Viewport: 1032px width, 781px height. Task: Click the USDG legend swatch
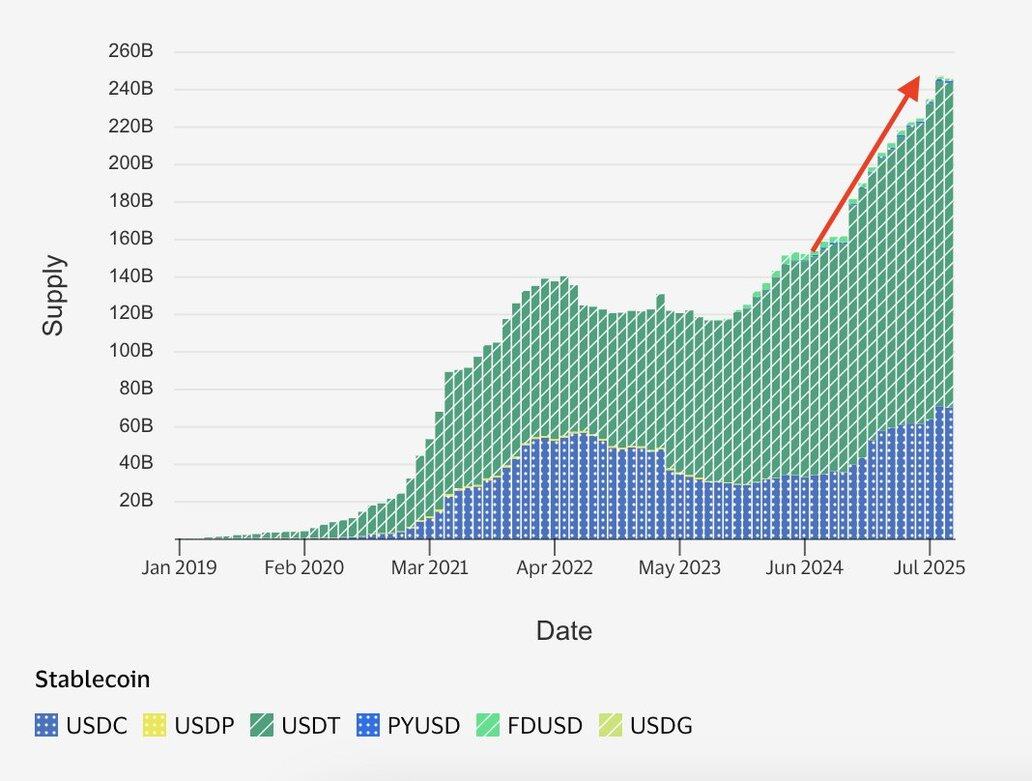click(x=610, y=725)
